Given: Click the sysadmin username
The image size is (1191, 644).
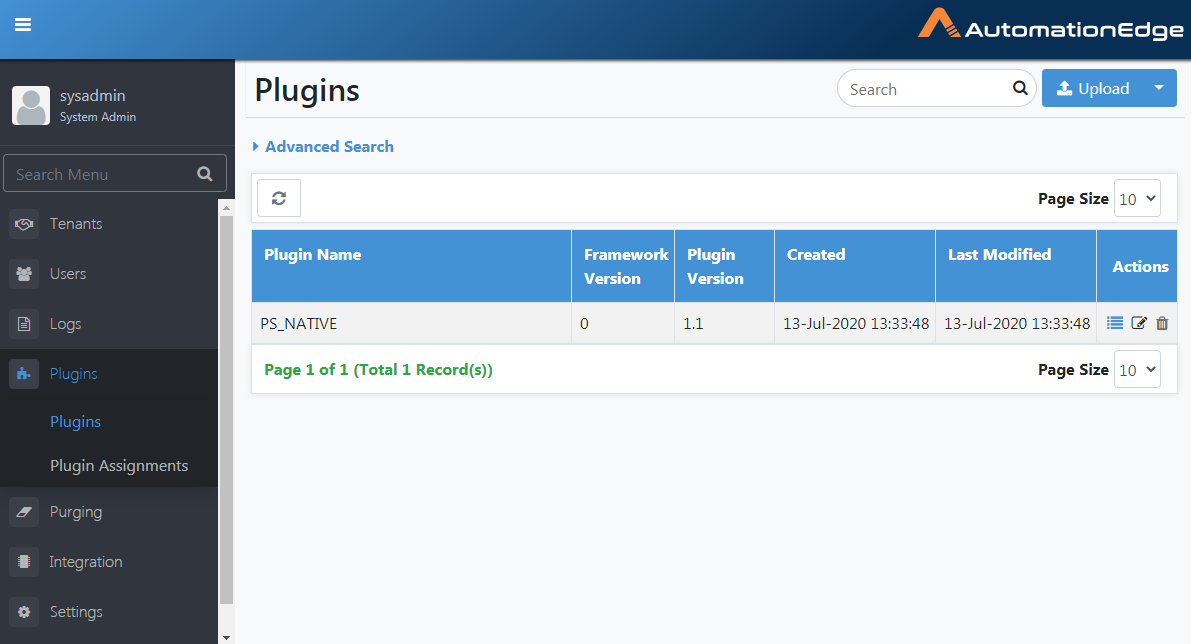Looking at the screenshot, I should point(93,96).
